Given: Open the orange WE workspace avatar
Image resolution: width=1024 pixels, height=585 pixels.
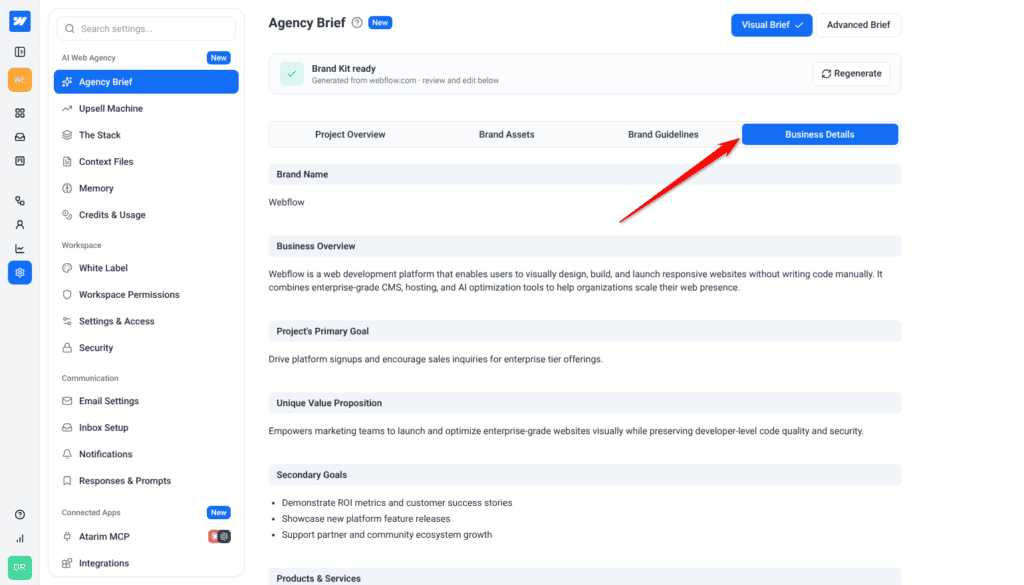Looking at the screenshot, I should point(20,80).
